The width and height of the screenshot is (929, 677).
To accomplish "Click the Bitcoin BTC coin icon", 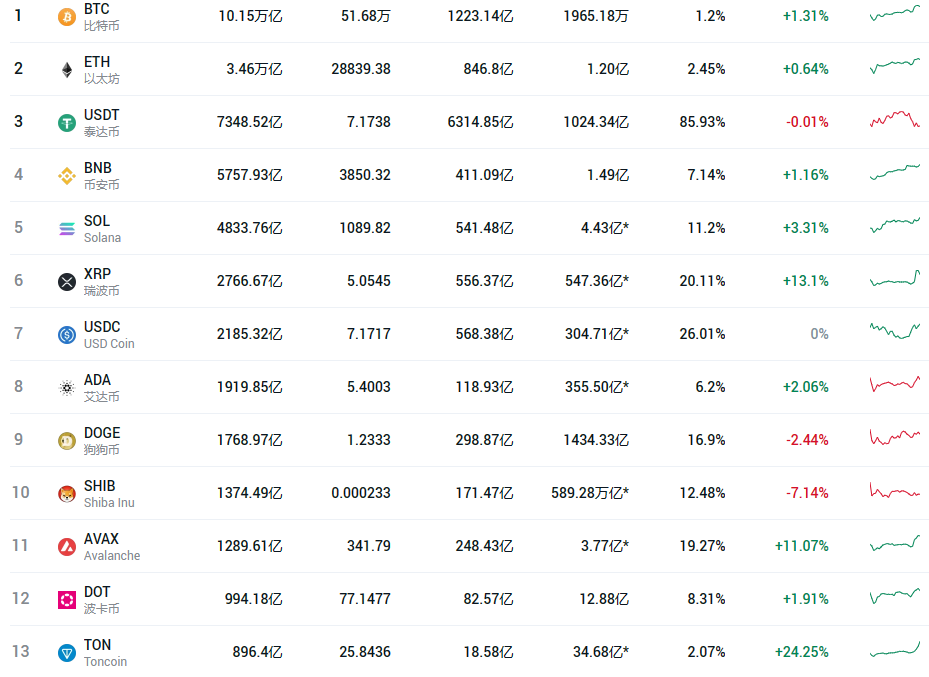I will pos(67,17).
